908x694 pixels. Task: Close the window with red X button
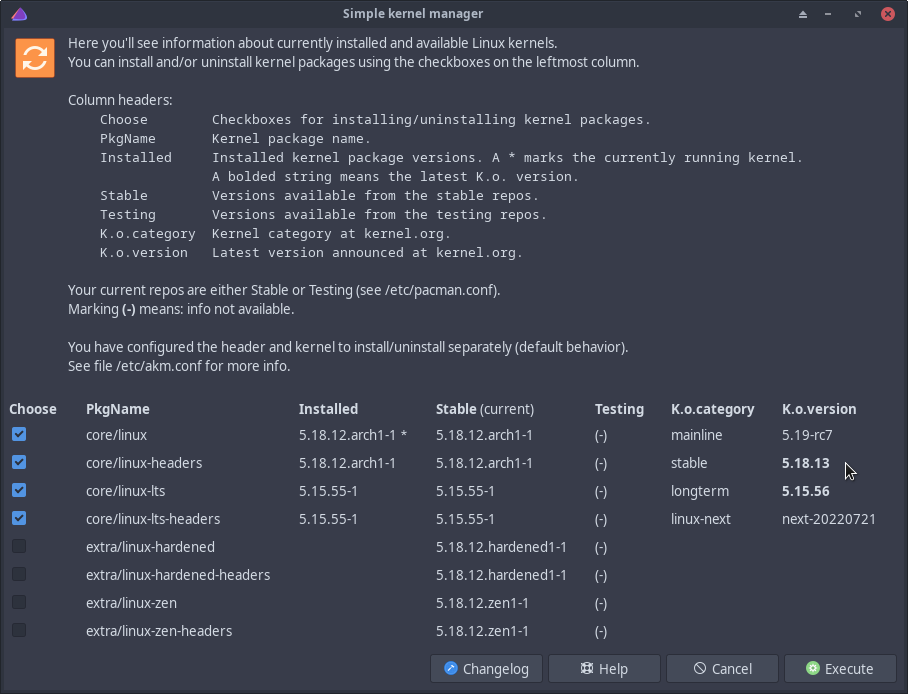click(887, 14)
